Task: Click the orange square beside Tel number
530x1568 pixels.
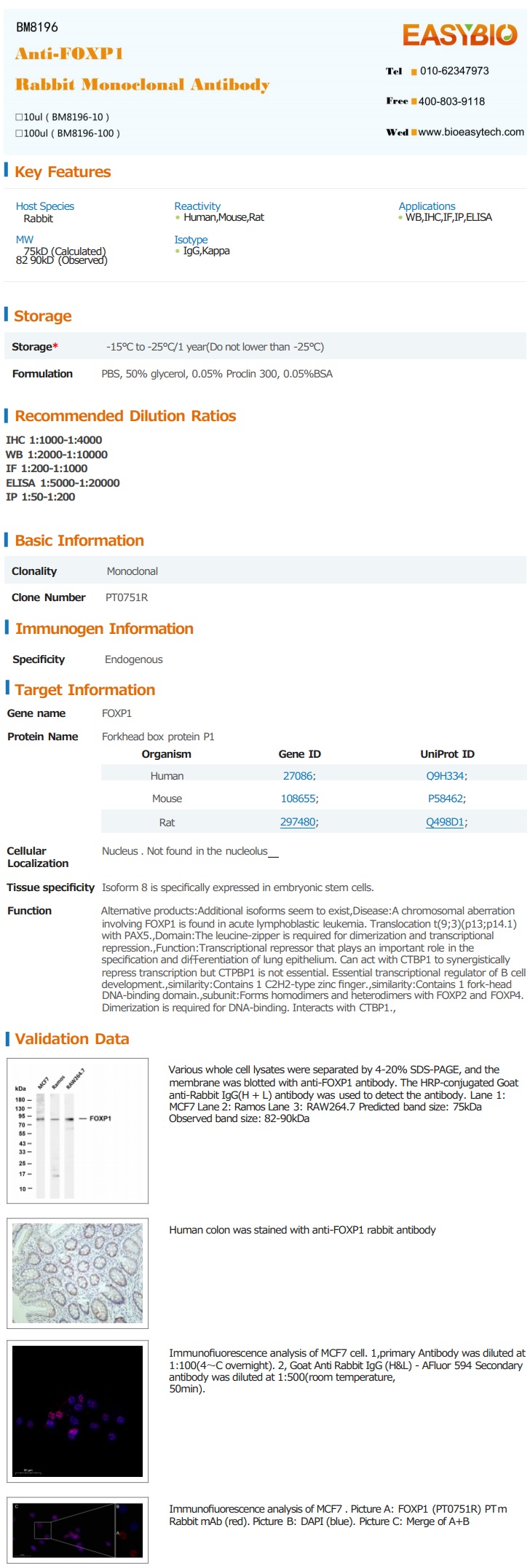Action: 414,71
